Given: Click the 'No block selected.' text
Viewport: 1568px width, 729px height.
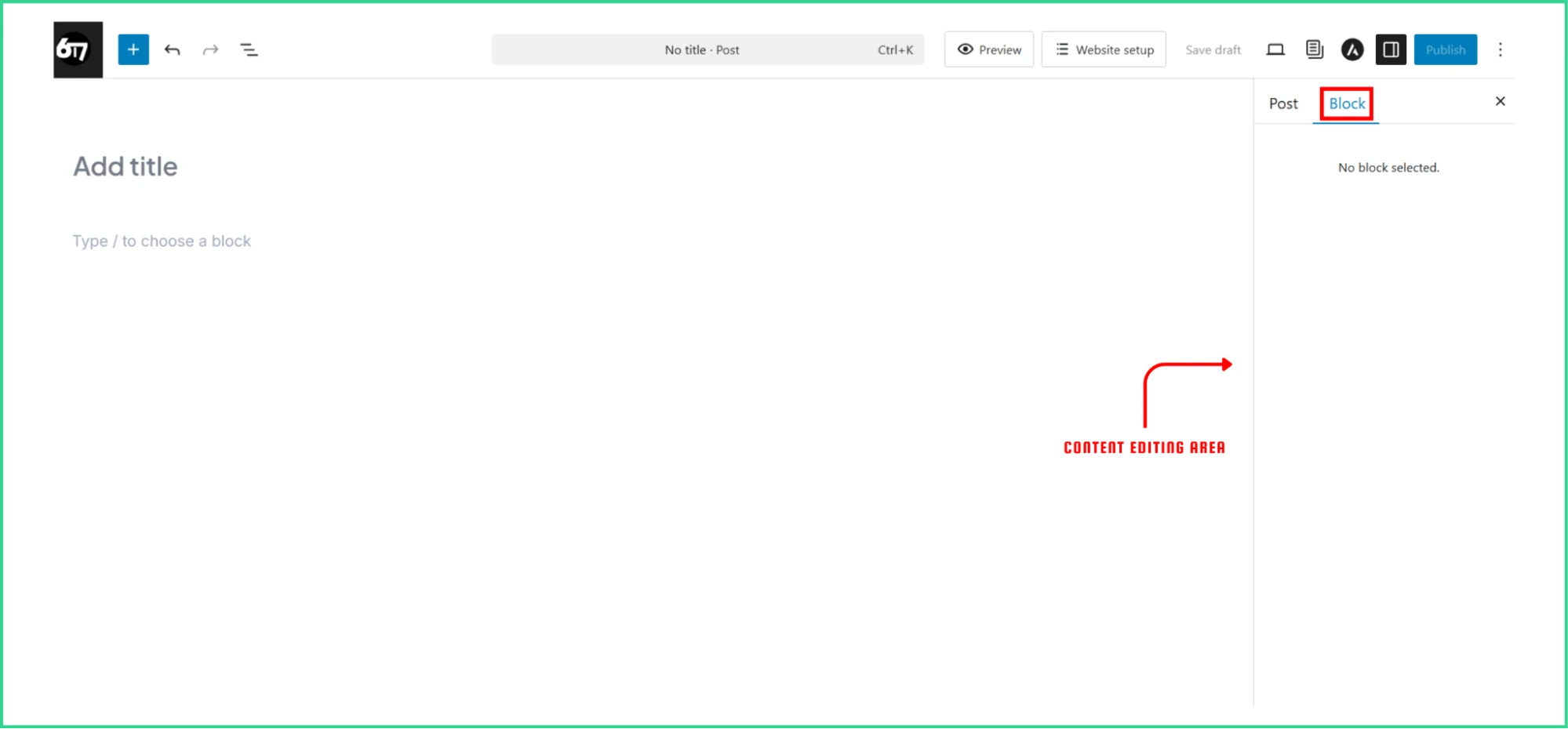Looking at the screenshot, I should (1388, 168).
